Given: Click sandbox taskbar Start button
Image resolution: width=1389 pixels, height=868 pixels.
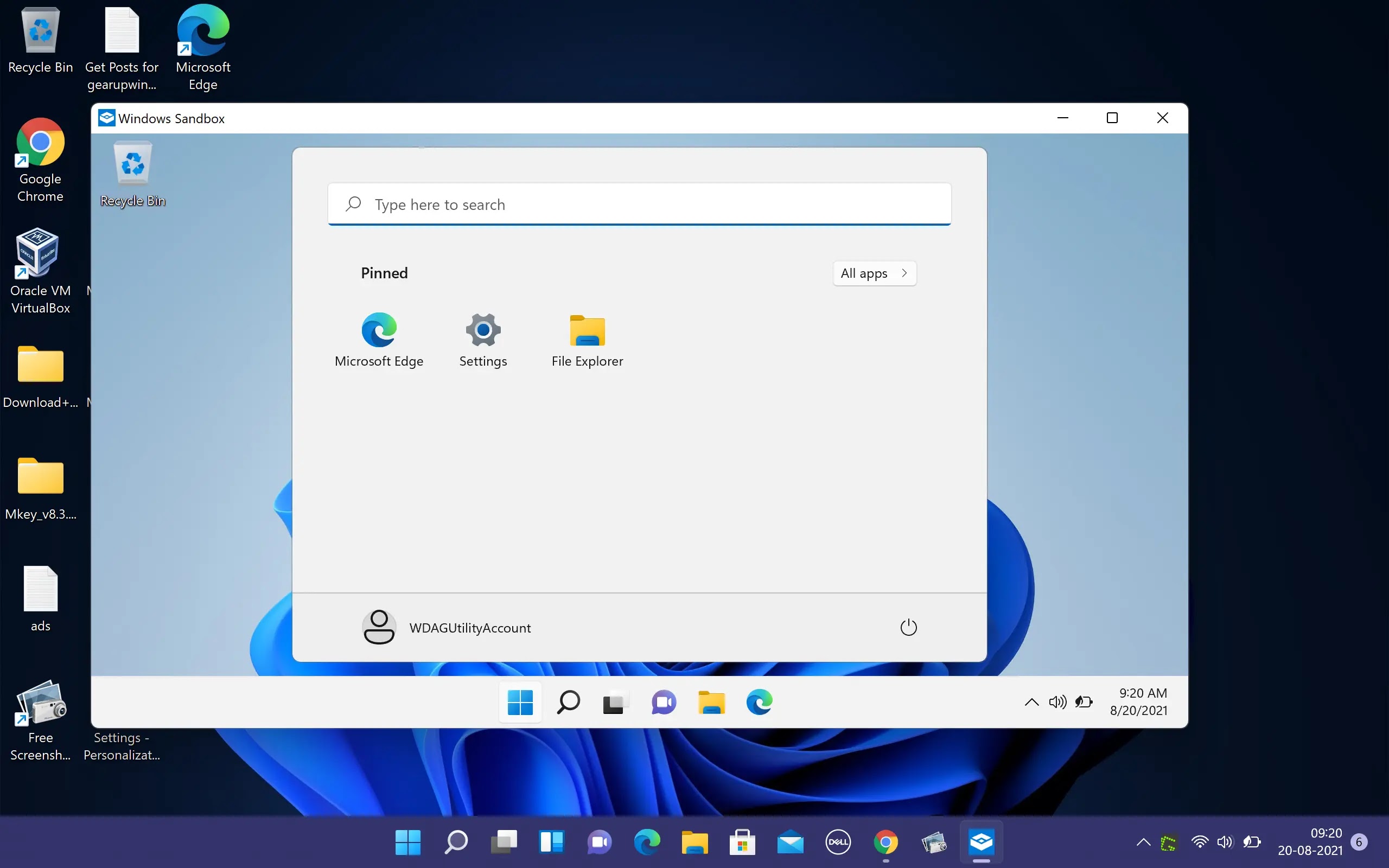Looking at the screenshot, I should 520,702.
